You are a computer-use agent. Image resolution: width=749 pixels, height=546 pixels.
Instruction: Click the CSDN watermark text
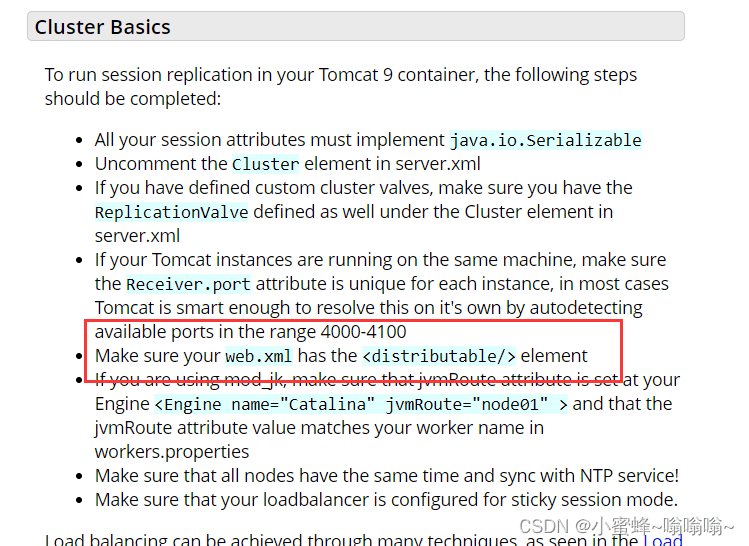626,526
